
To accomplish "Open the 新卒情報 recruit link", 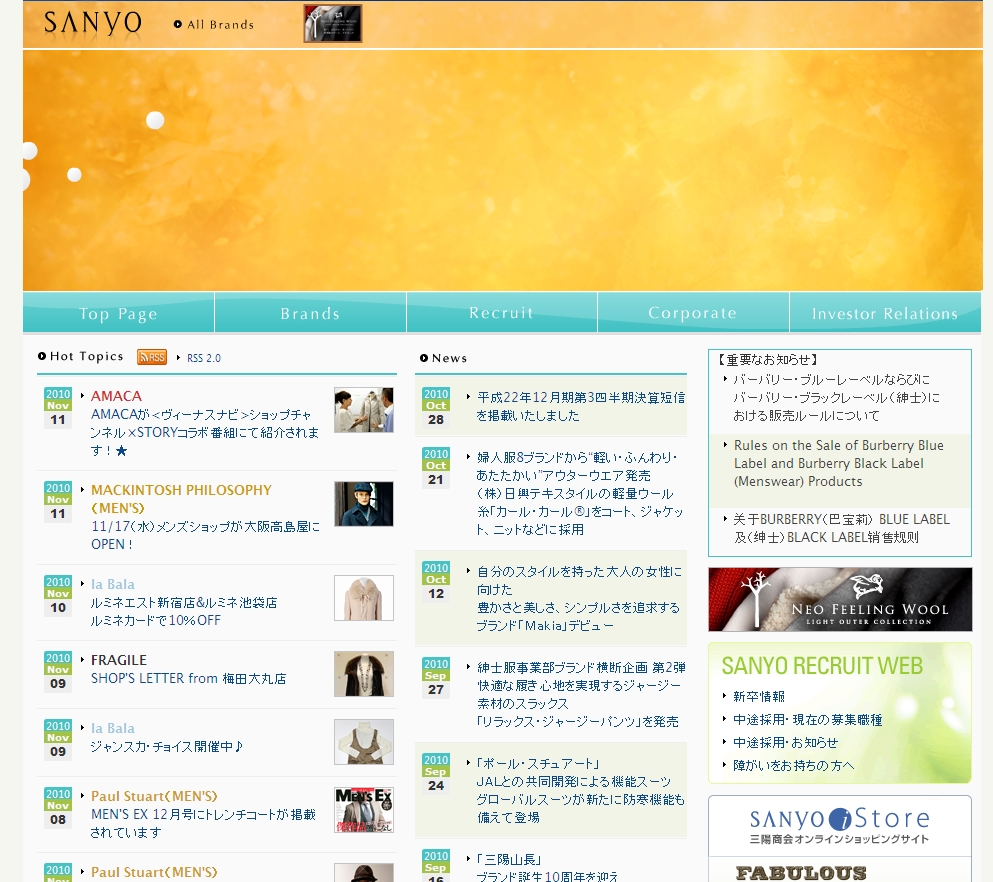I will point(759,696).
